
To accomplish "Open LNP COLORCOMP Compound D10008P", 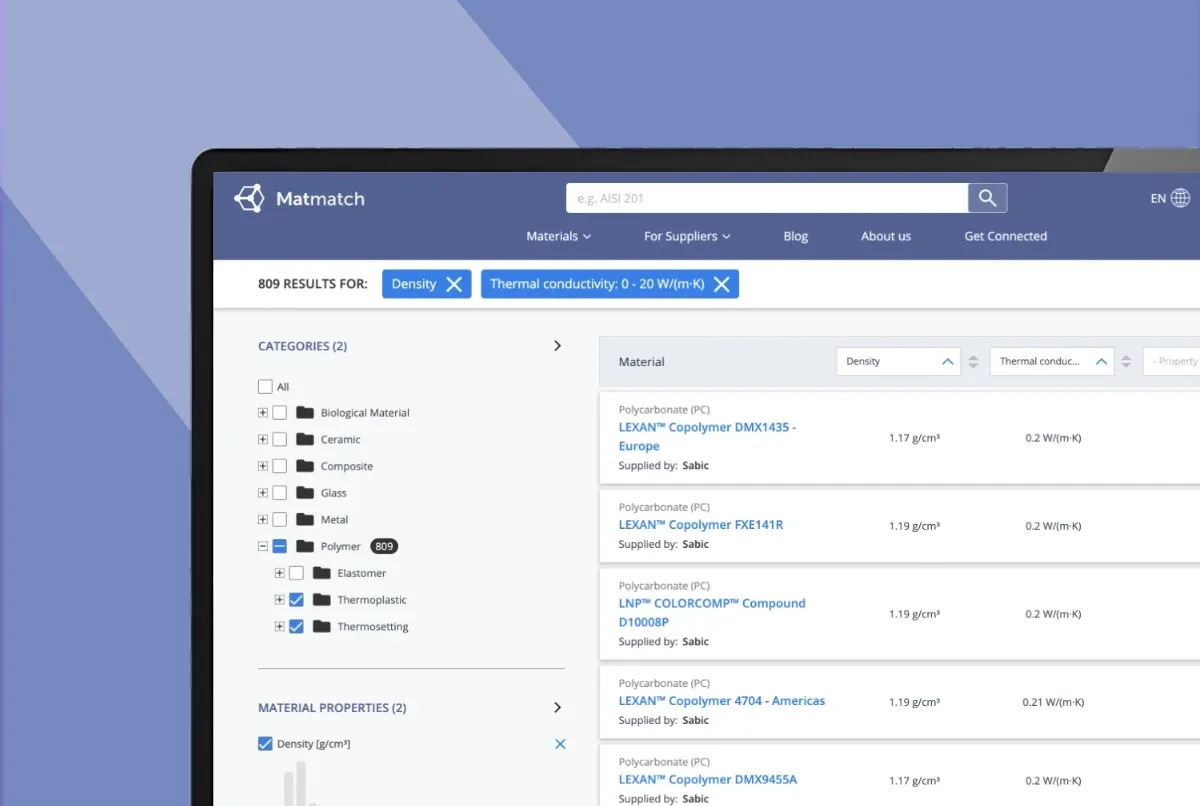I will pyautogui.click(x=712, y=612).
